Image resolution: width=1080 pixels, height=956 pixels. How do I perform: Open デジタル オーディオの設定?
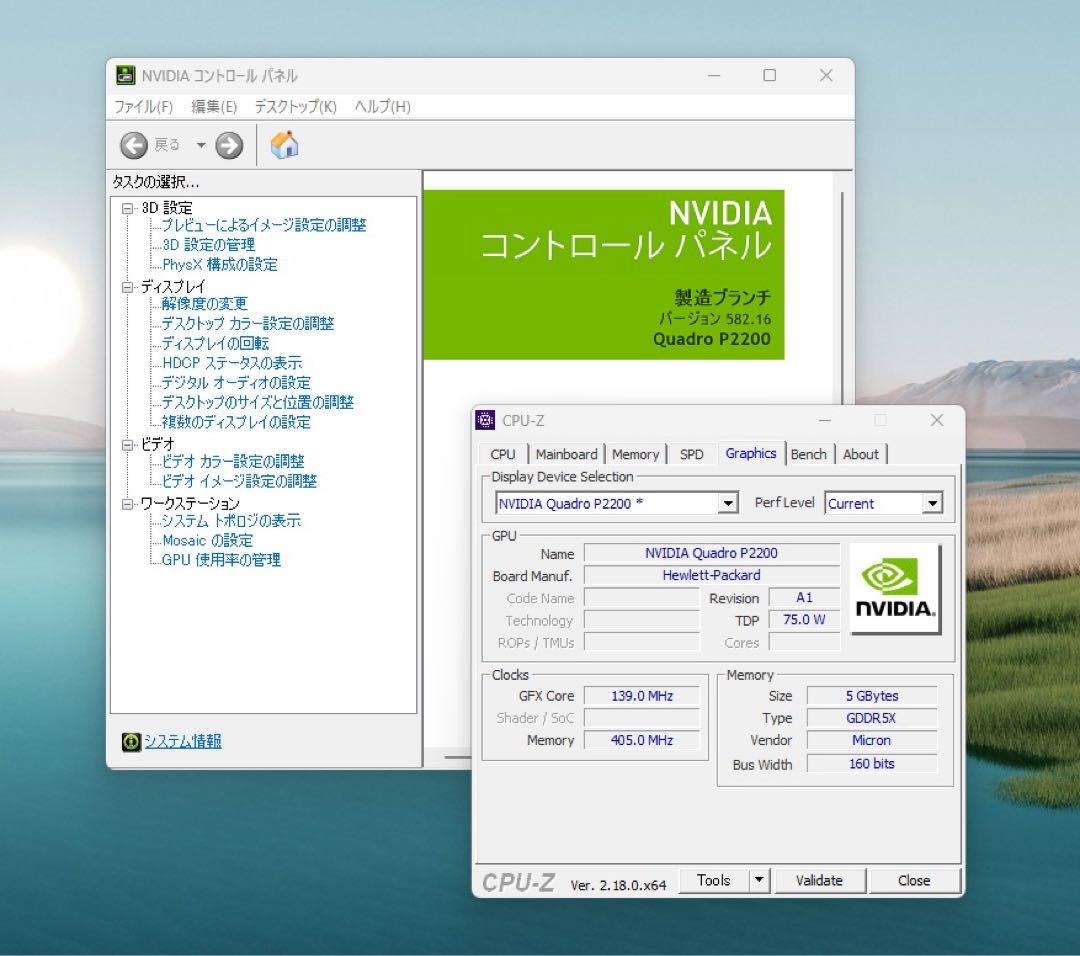(x=236, y=383)
